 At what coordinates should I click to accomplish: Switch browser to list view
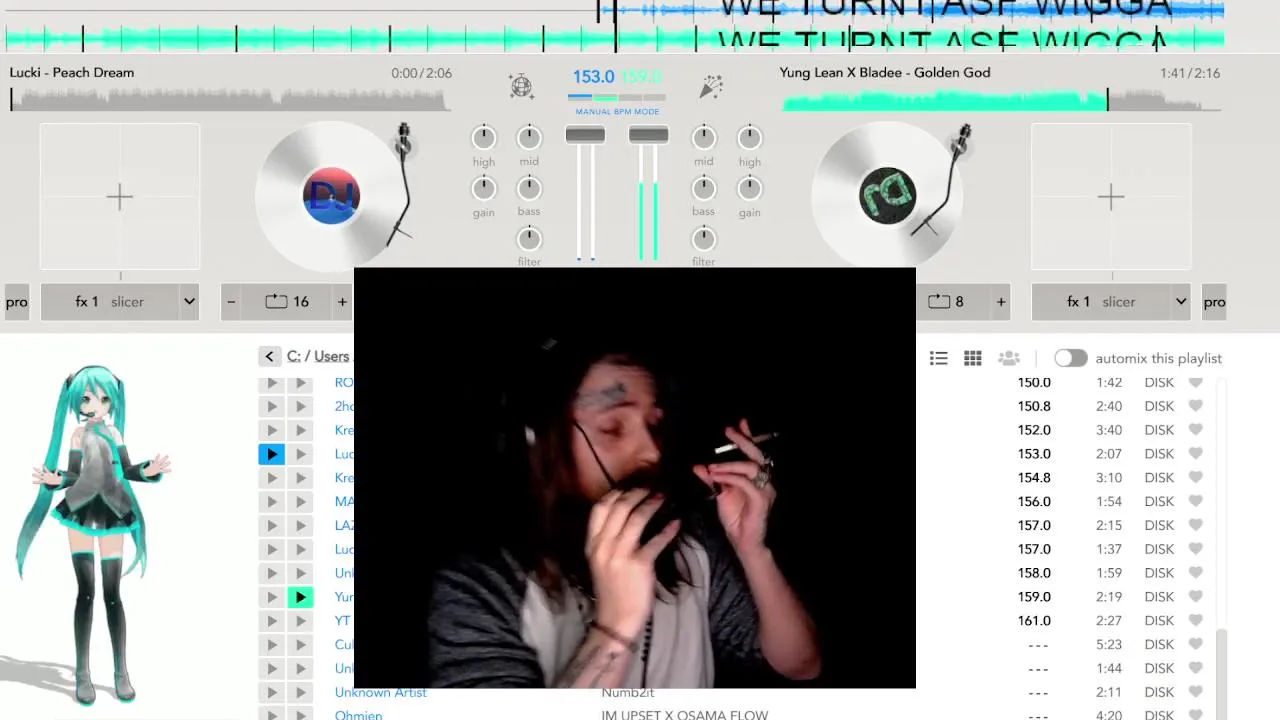[x=938, y=358]
